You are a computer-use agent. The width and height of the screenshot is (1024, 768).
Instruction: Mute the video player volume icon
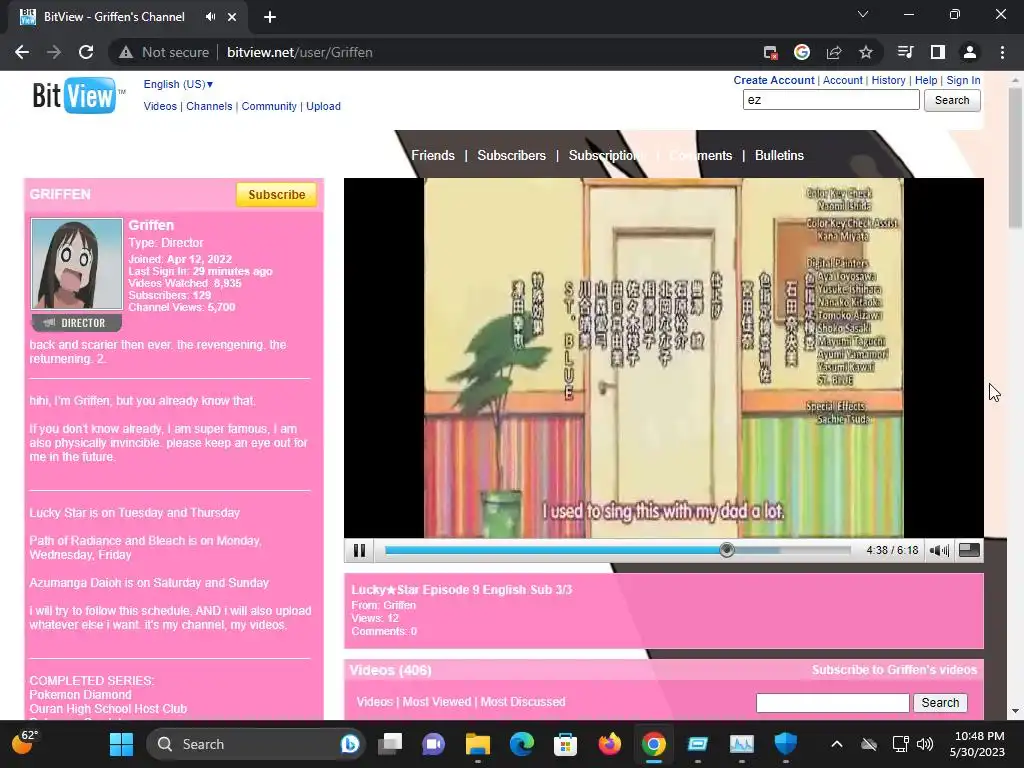[x=939, y=551]
